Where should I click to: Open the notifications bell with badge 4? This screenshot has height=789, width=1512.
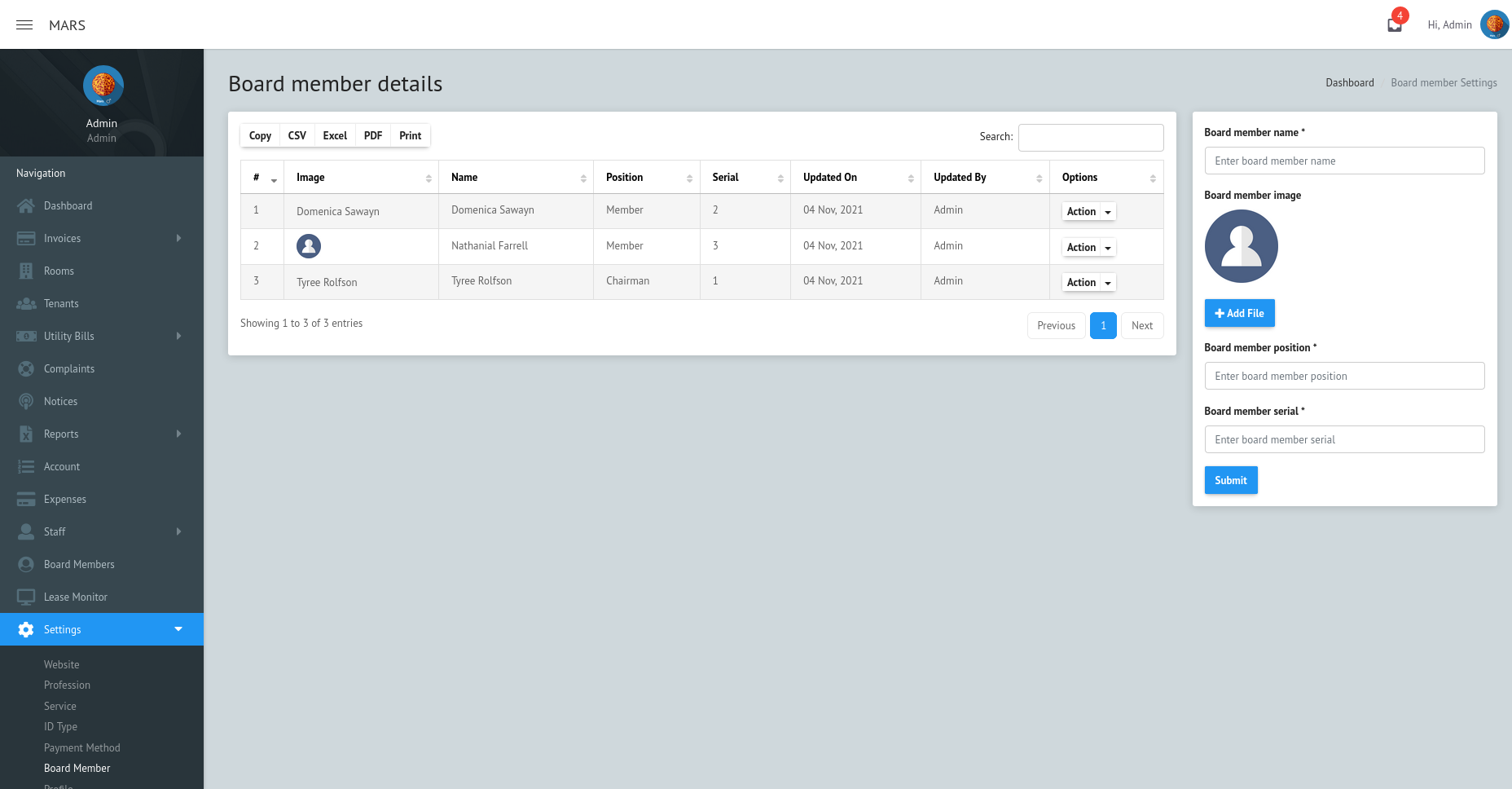click(1393, 23)
